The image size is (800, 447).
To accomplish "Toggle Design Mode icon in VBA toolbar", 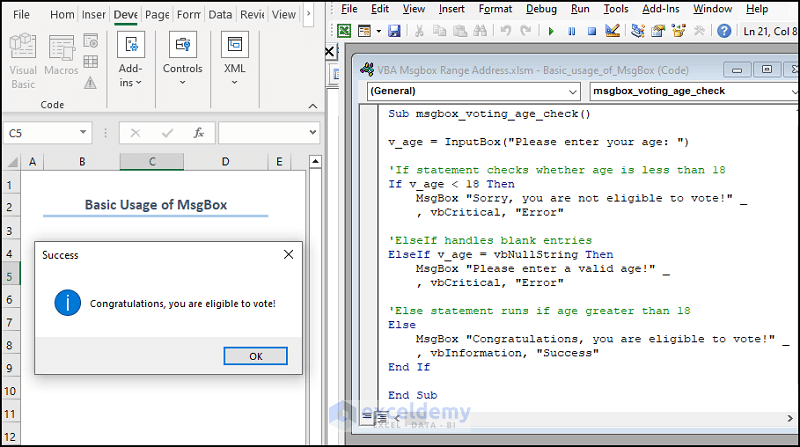I will click(612, 31).
